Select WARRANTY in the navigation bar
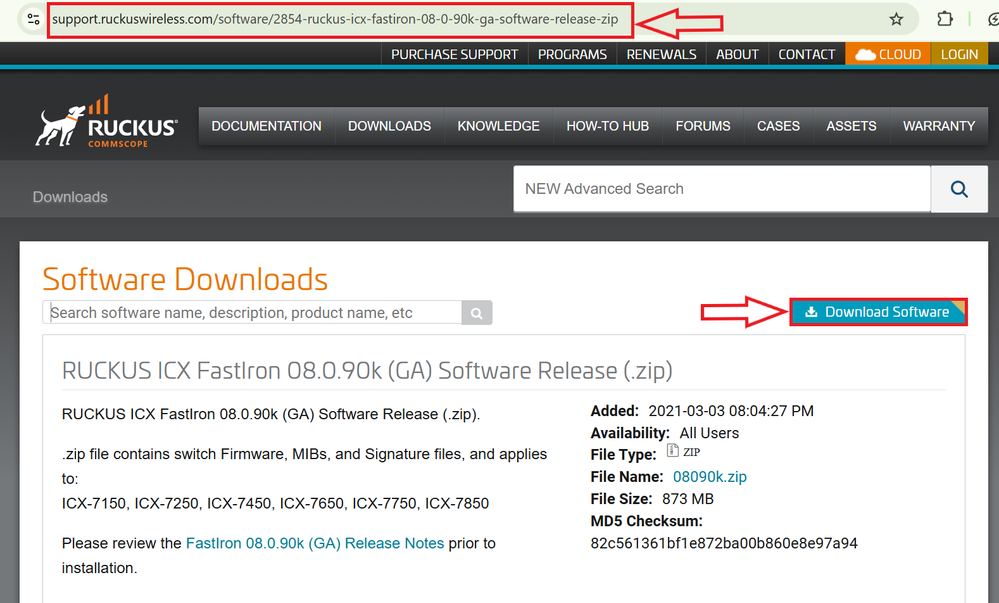Screen dimensions: 999x603 (x=938, y=126)
